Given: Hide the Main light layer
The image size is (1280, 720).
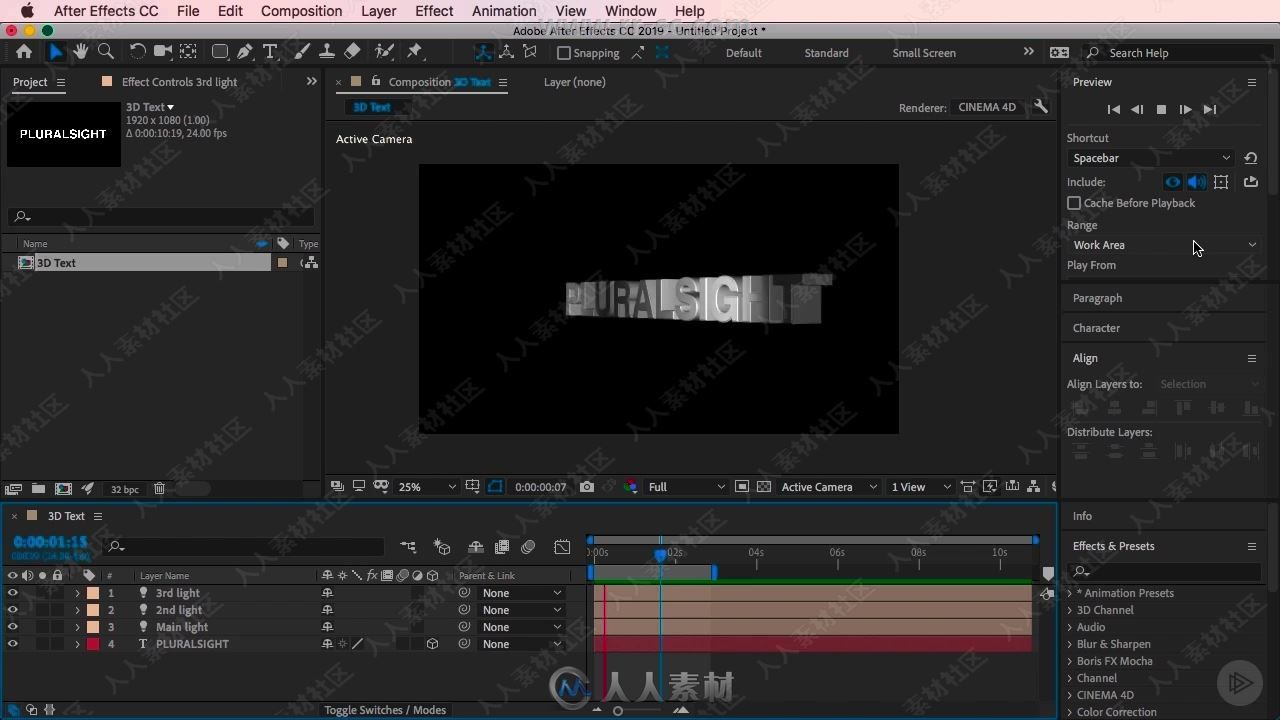Looking at the screenshot, I should (12, 627).
